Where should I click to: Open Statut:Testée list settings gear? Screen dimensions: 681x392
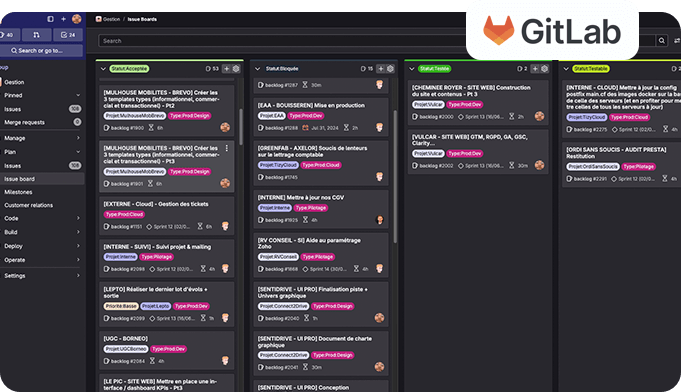pyautogui.click(x=545, y=69)
